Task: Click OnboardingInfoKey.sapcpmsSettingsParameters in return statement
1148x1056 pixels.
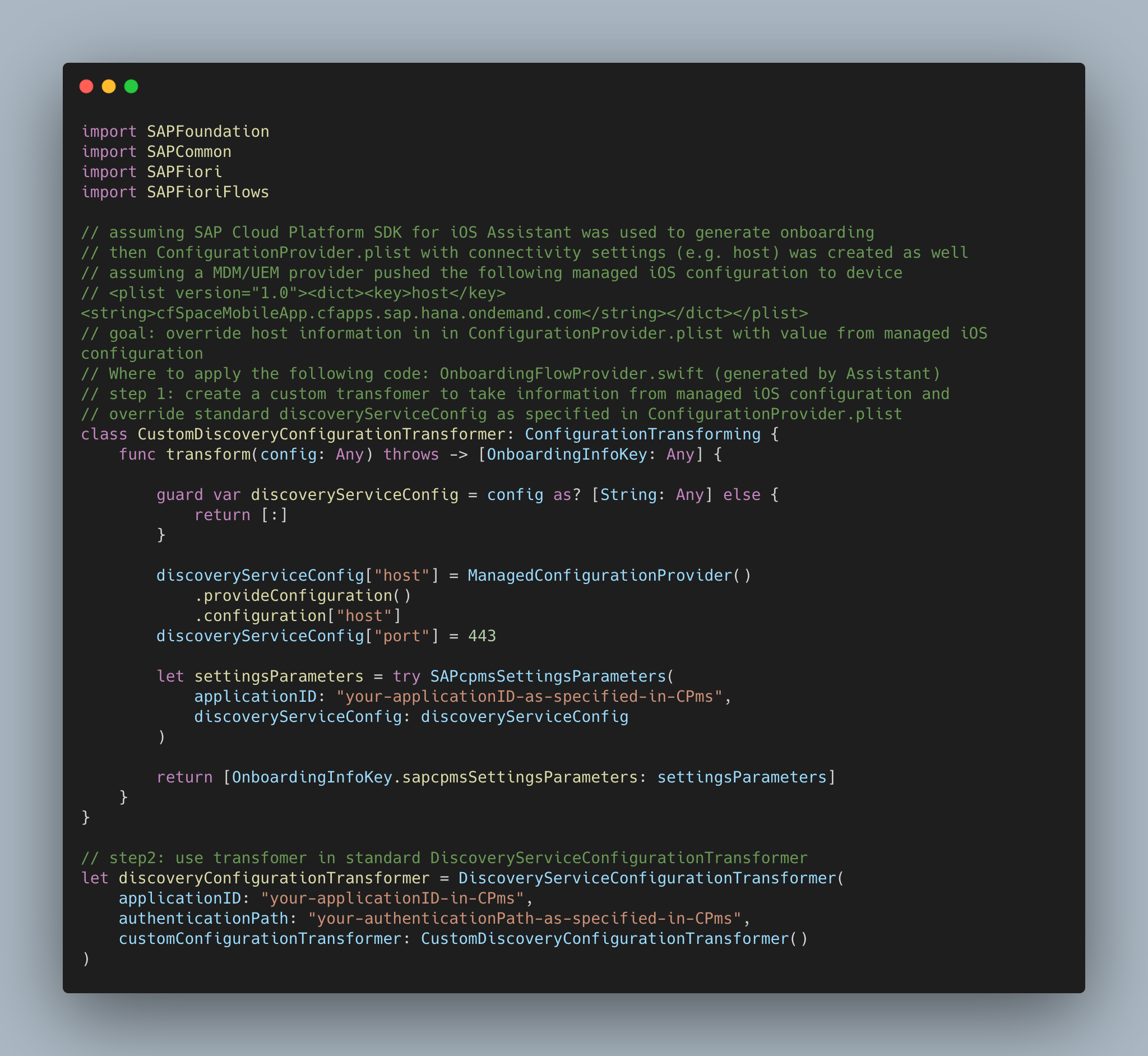Action: (434, 777)
